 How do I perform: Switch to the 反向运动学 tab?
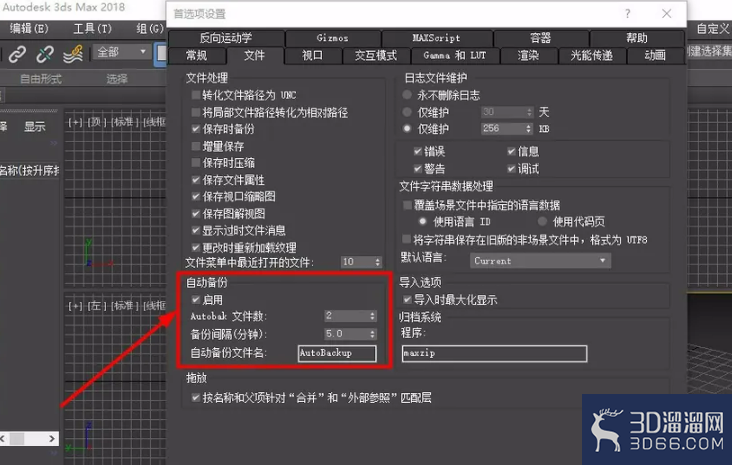pyautogui.click(x=226, y=38)
